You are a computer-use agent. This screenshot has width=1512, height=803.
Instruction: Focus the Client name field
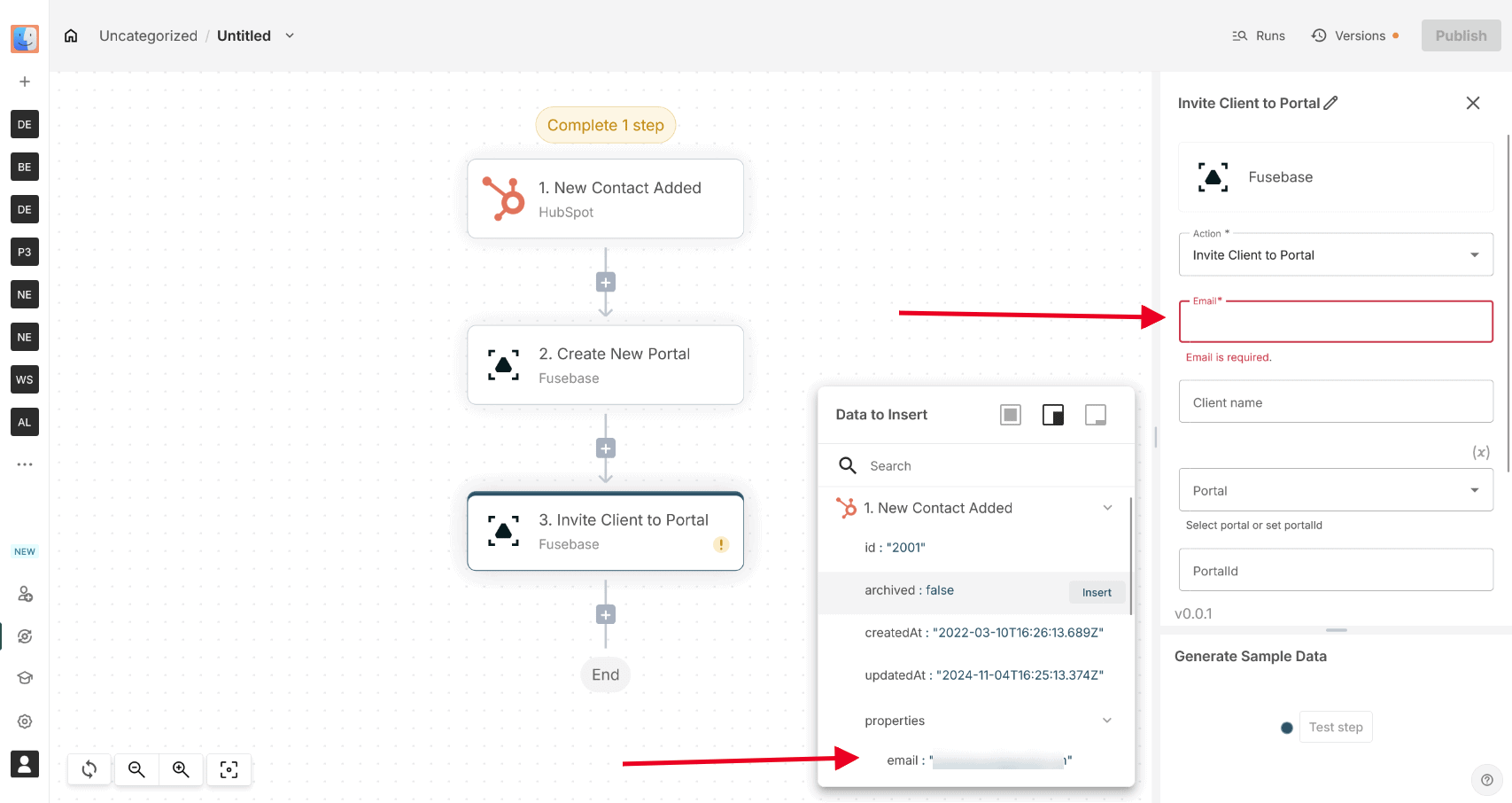pos(1336,401)
